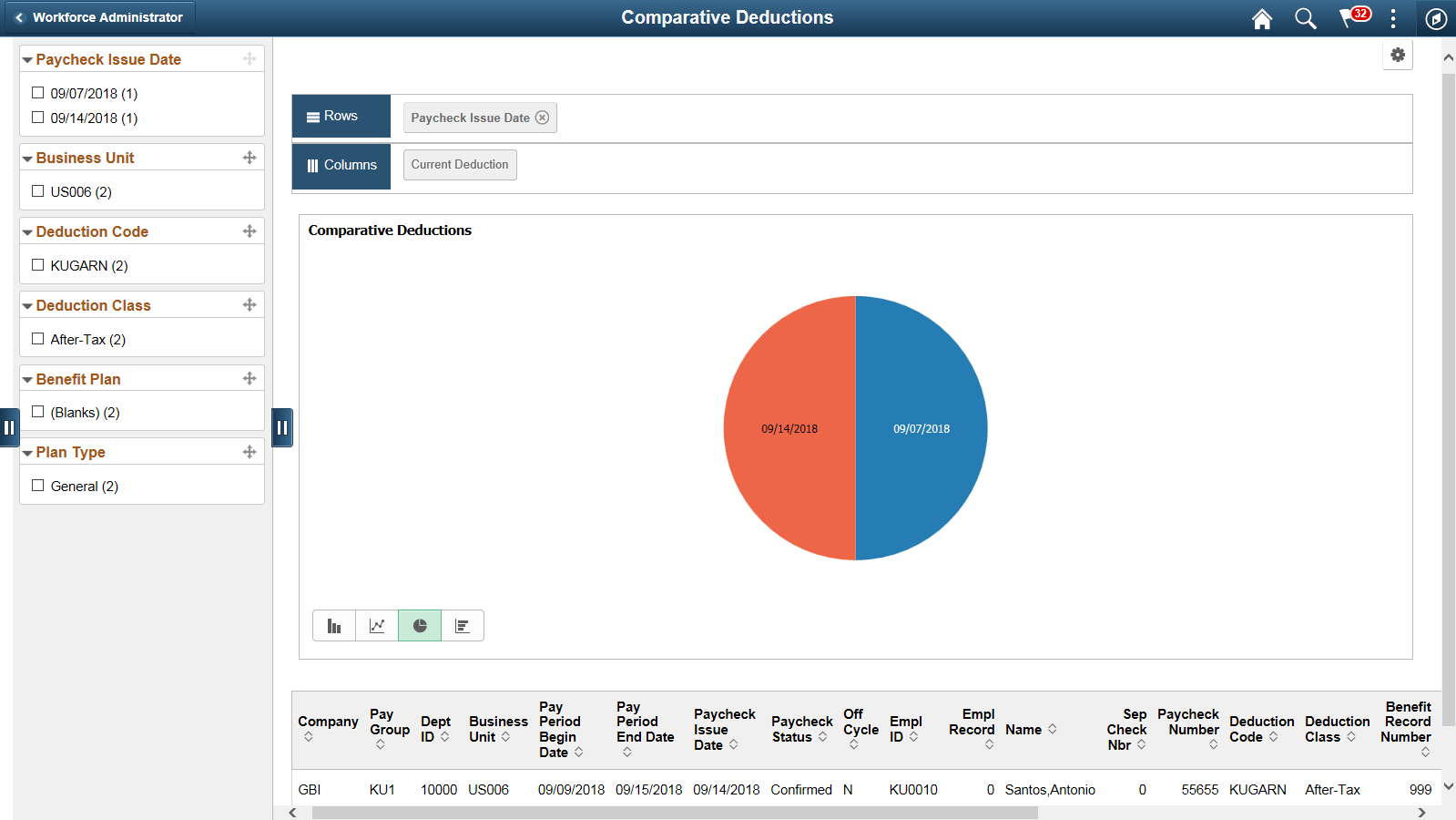Switch chart to line chart view
Image resolution: width=1456 pixels, height=820 pixels.
(377, 626)
